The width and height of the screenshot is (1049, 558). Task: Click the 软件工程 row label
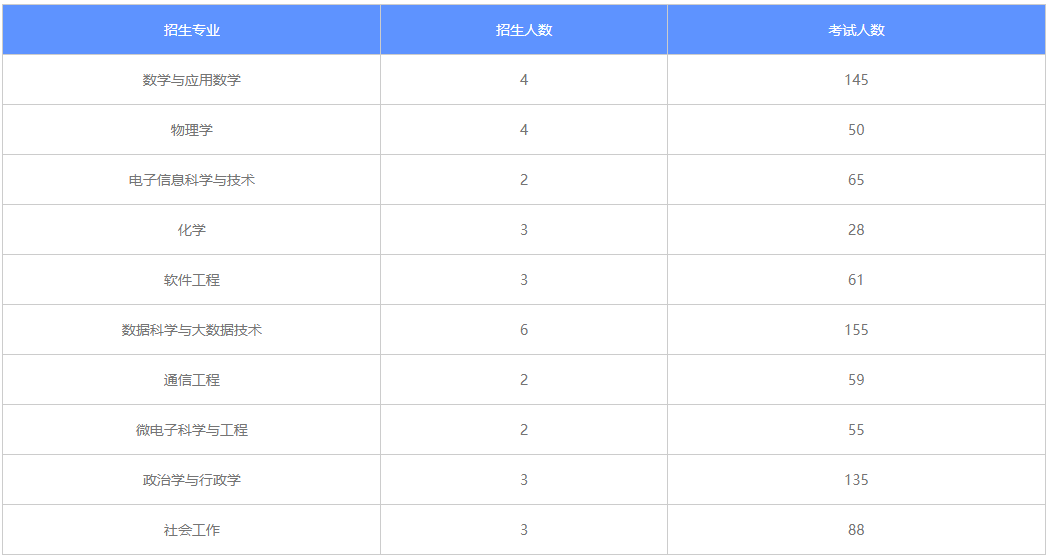[191, 280]
